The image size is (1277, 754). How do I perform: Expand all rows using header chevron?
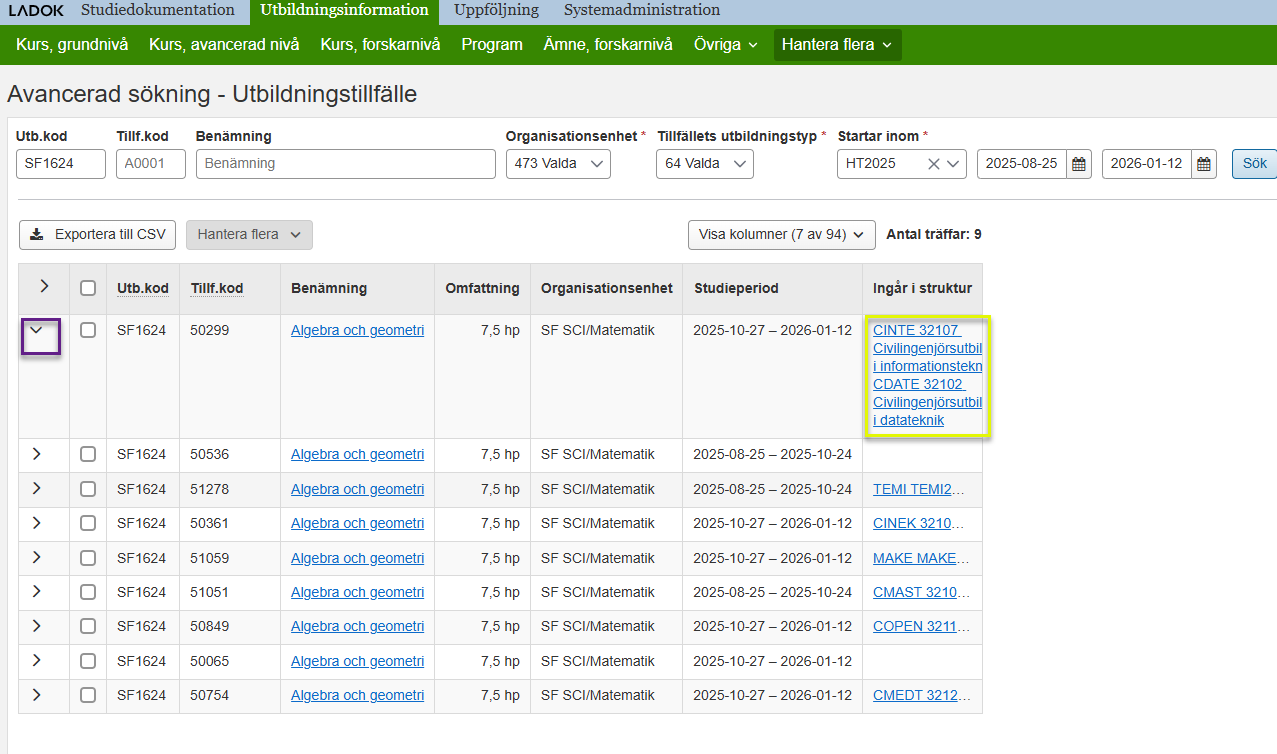pyautogui.click(x=44, y=287)
